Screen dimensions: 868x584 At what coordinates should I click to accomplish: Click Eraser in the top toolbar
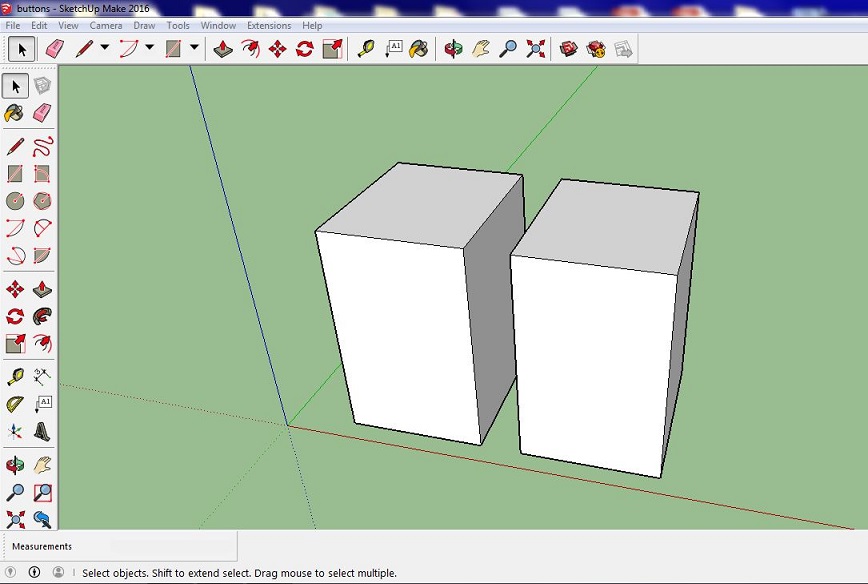(x=54, y=49)
